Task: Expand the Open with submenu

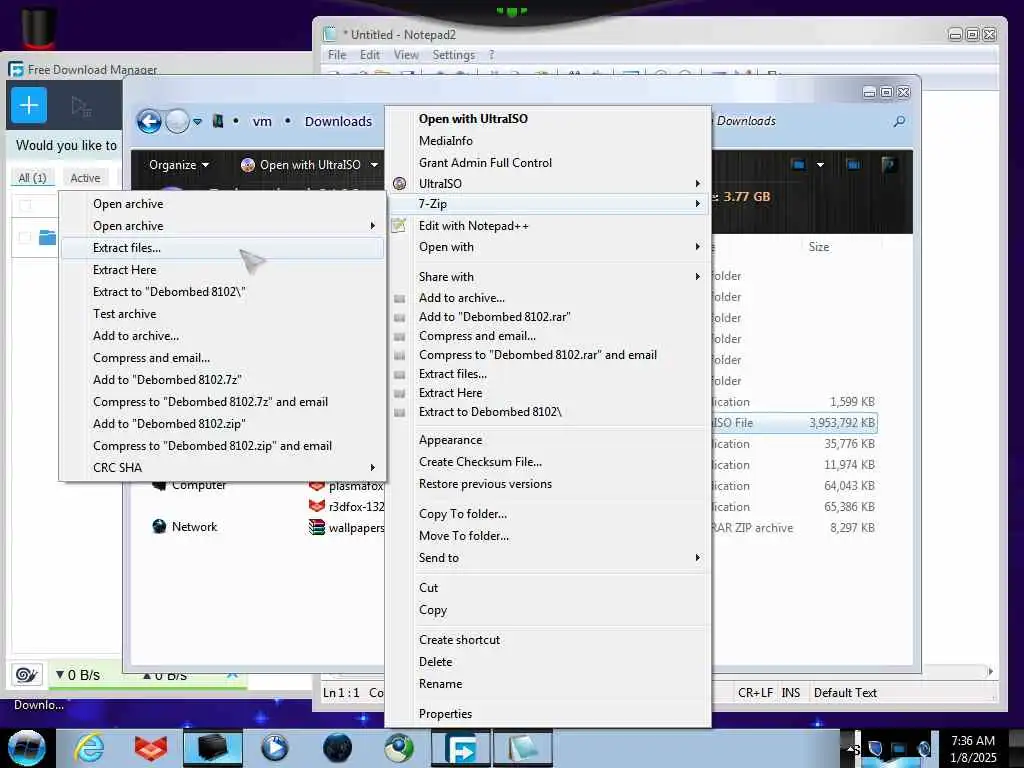Action: coord(697,247)
